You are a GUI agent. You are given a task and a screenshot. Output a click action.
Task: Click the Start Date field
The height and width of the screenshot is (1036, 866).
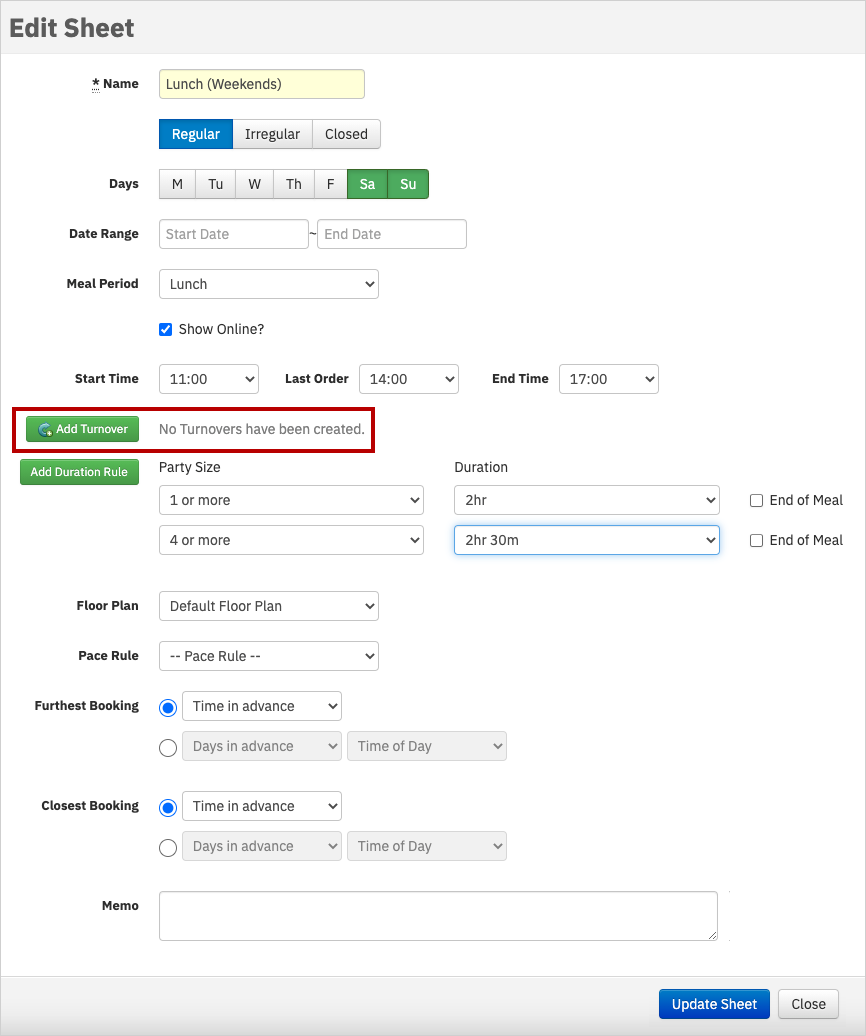[x=234, y=234]
